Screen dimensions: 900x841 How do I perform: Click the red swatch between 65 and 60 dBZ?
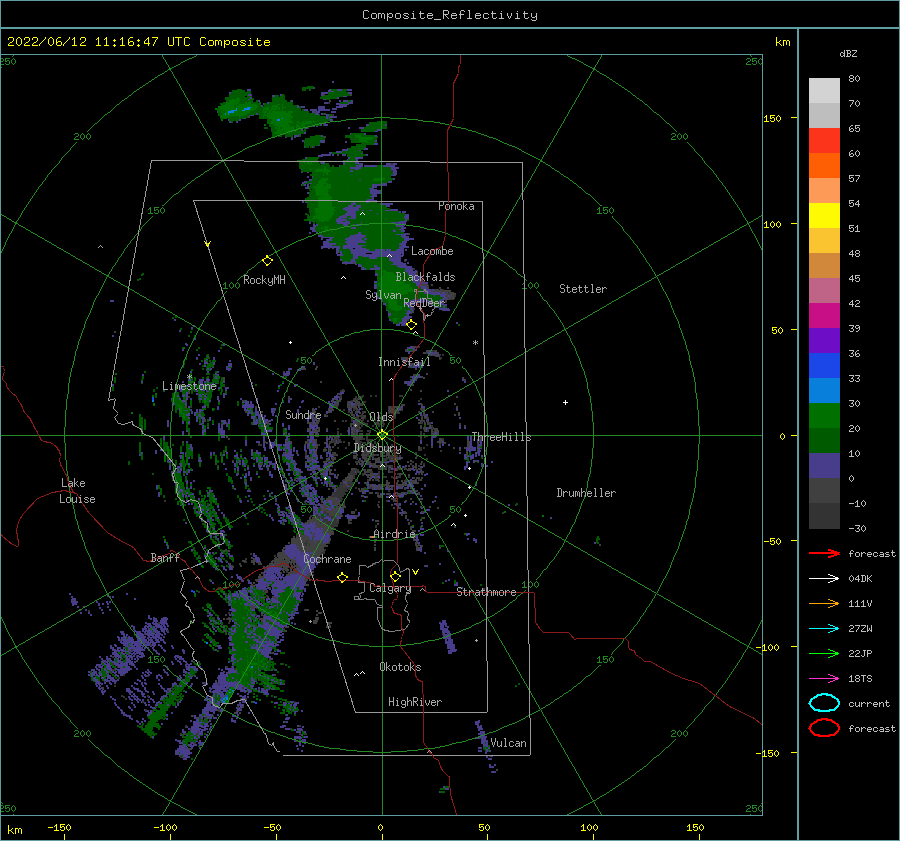(x=824, y=141)
